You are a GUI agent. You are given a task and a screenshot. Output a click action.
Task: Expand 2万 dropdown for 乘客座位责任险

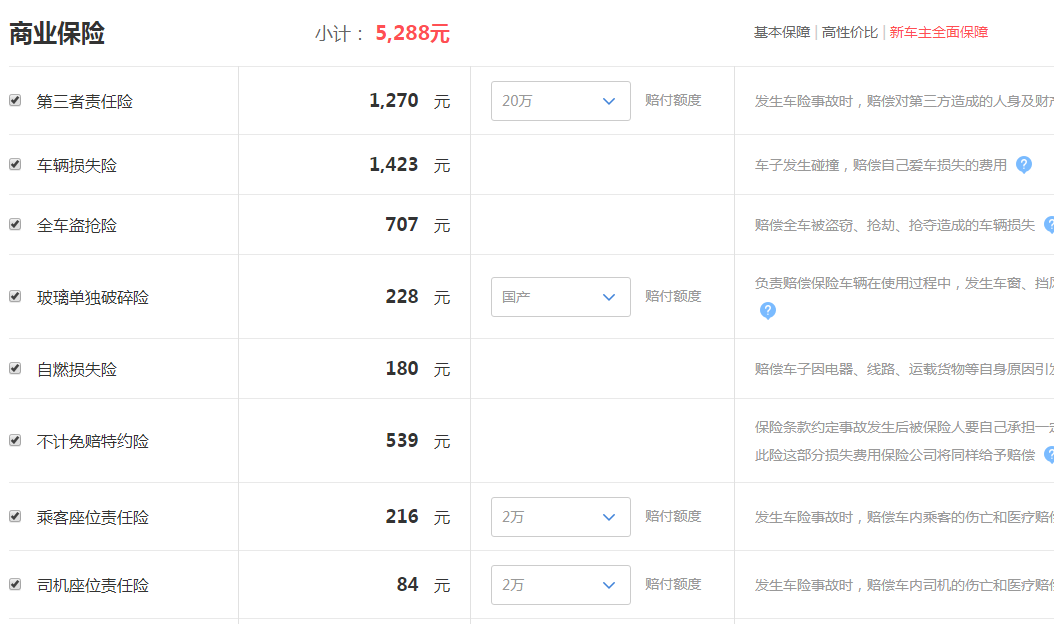tap(561, 517)
